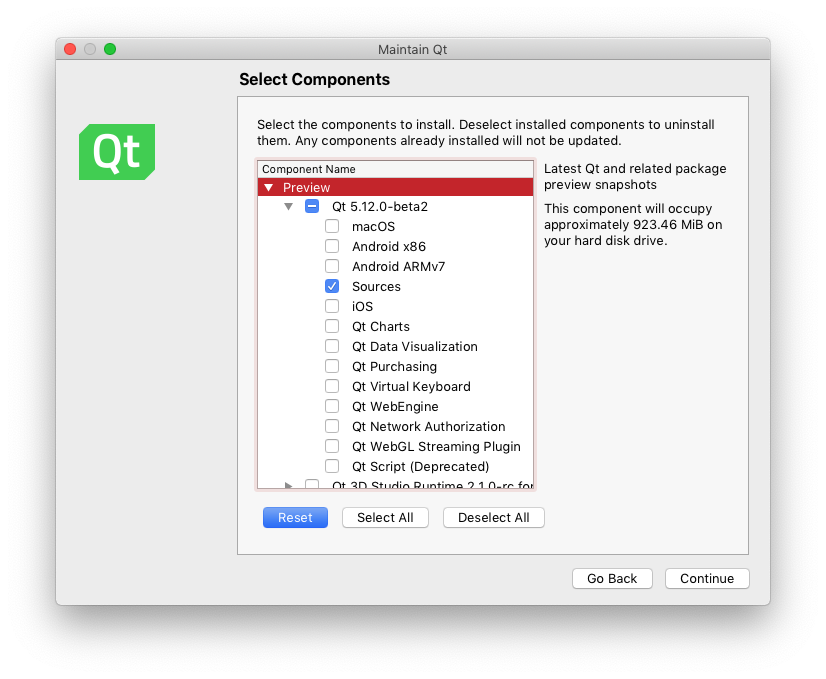This screenshot has height=679, width=826.
Task: Check Qt Data Visualization
Action: coord(332,347)
